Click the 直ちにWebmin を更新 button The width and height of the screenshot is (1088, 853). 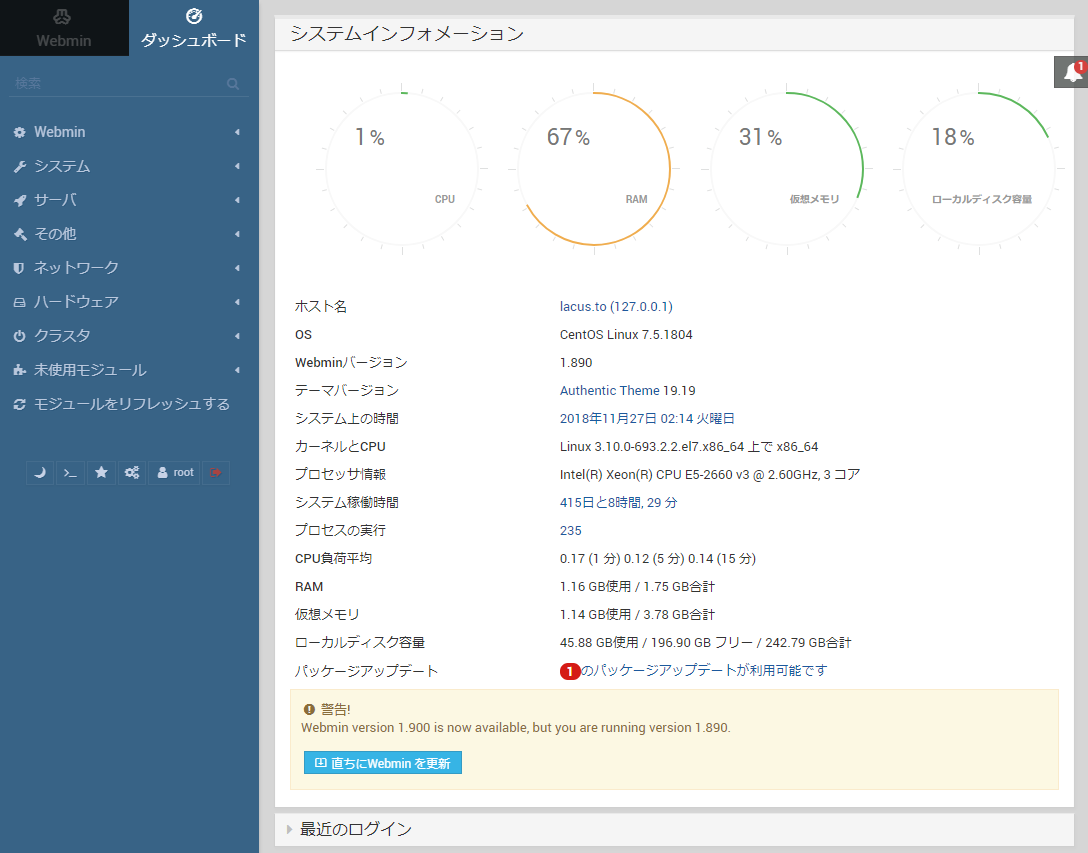[382, 763]
